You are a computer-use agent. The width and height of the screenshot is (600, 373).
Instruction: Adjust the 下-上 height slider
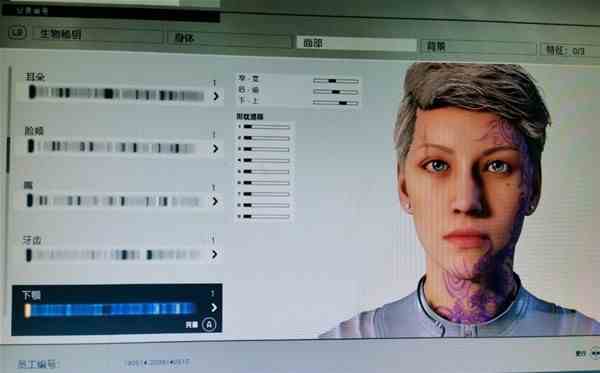click(x=336, y=103)
